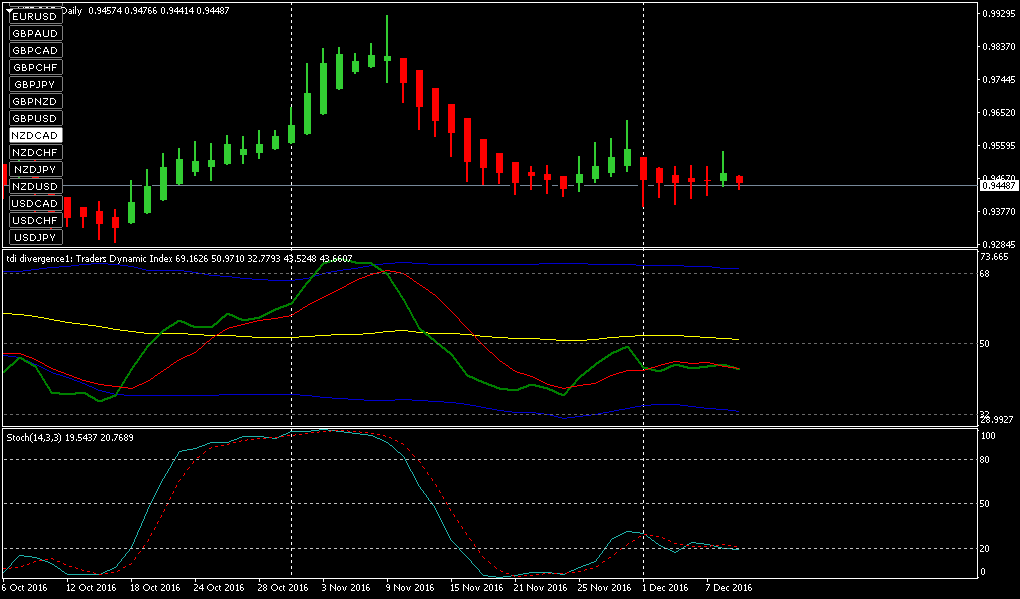Click the 0.98370 price axis value

[998, 46]
